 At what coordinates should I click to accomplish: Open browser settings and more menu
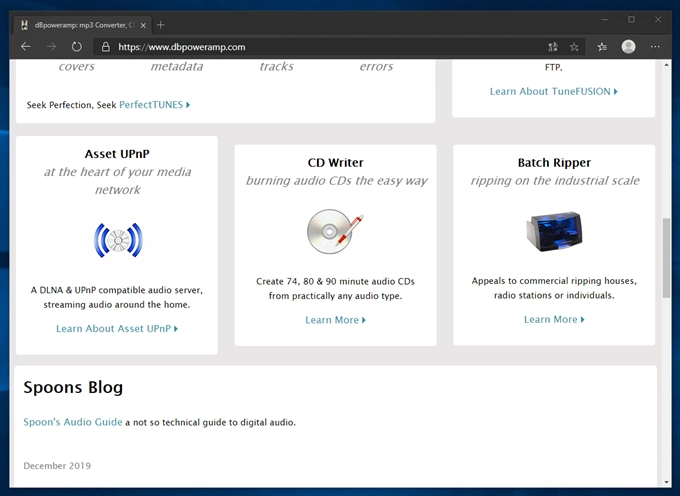655,47
